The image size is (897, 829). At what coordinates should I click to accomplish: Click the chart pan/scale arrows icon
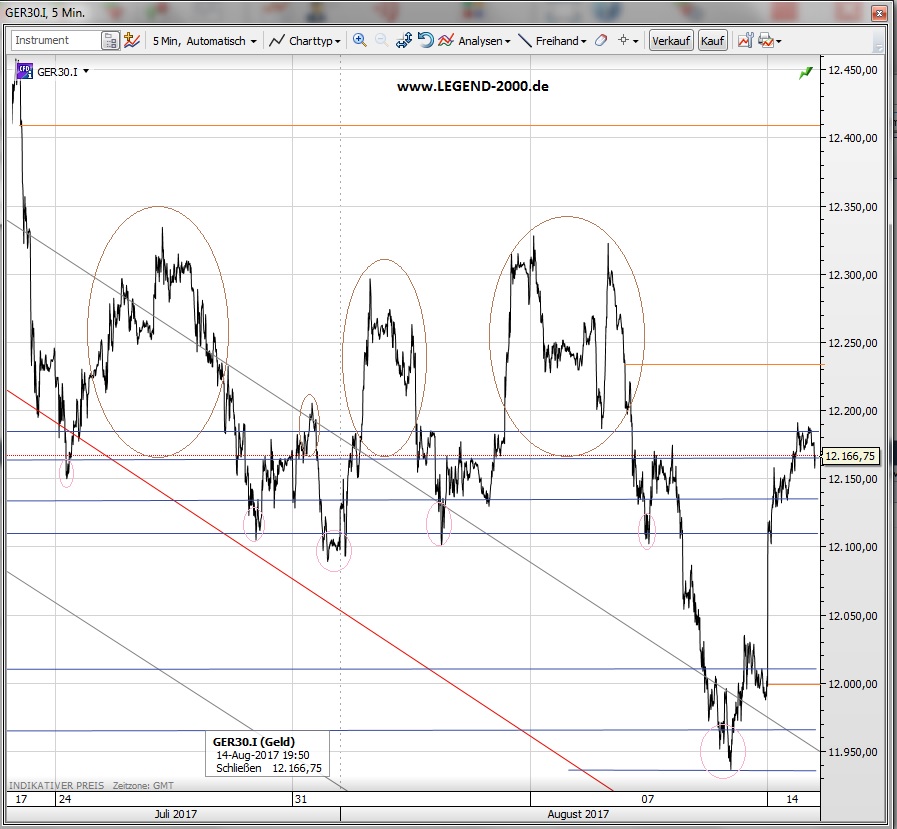tap(404, 41)
